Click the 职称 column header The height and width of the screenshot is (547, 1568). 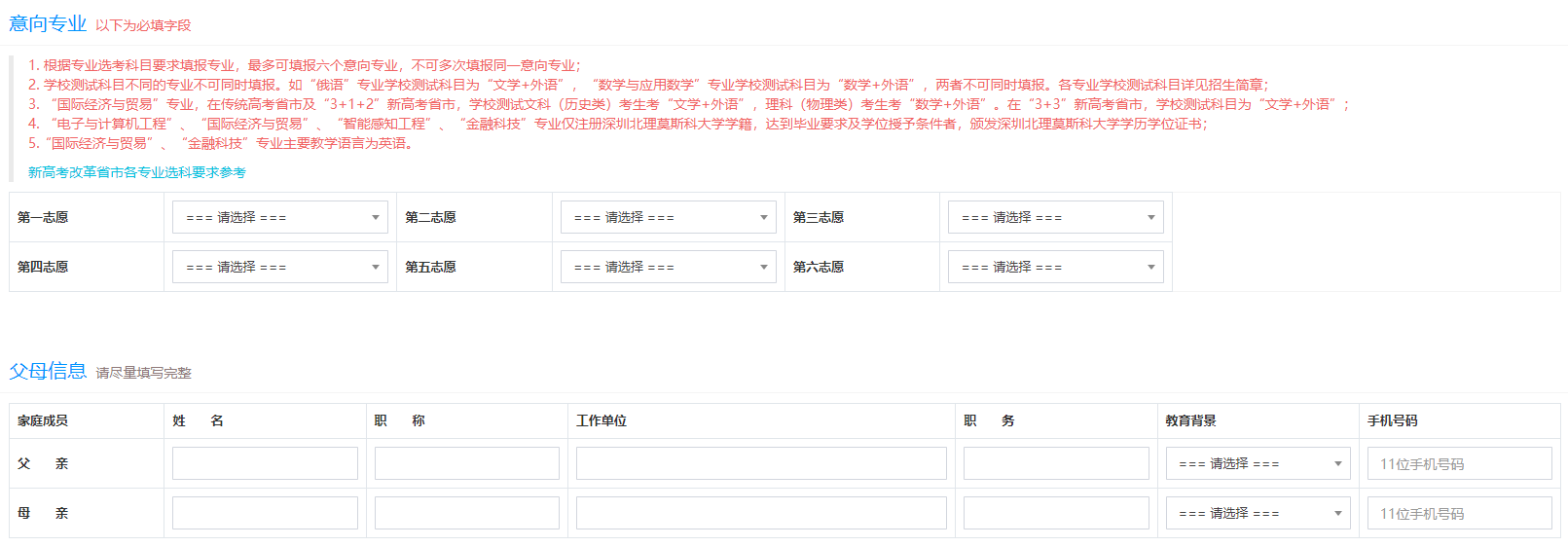[400, 420]
